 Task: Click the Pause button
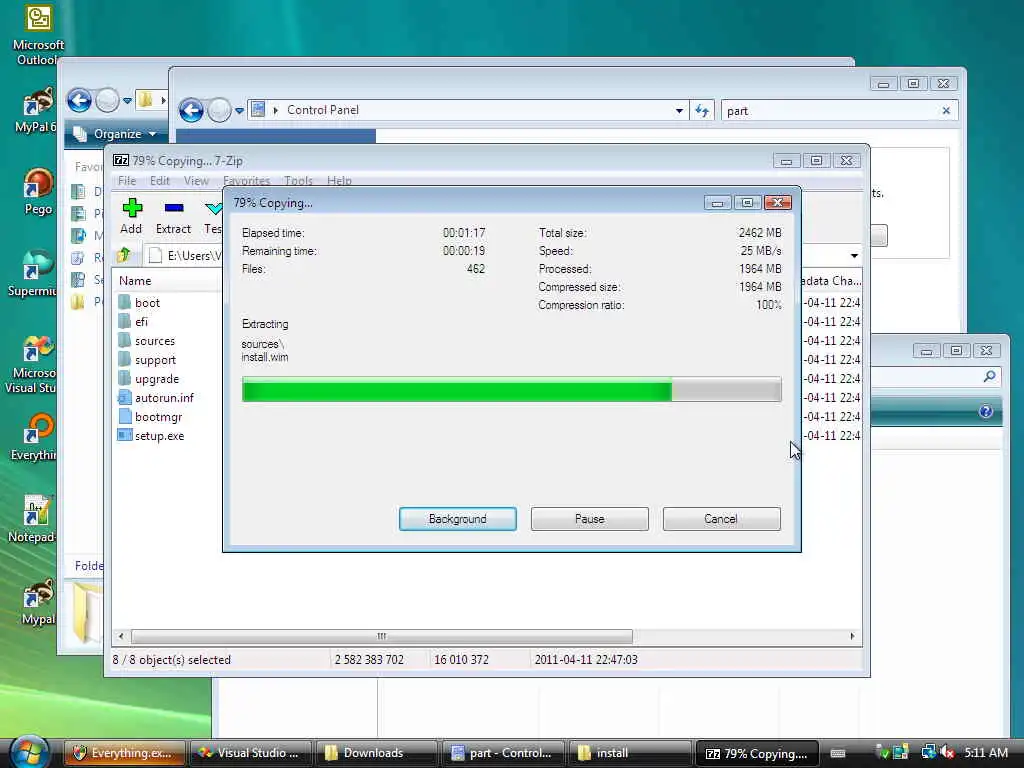coord(590,519)
